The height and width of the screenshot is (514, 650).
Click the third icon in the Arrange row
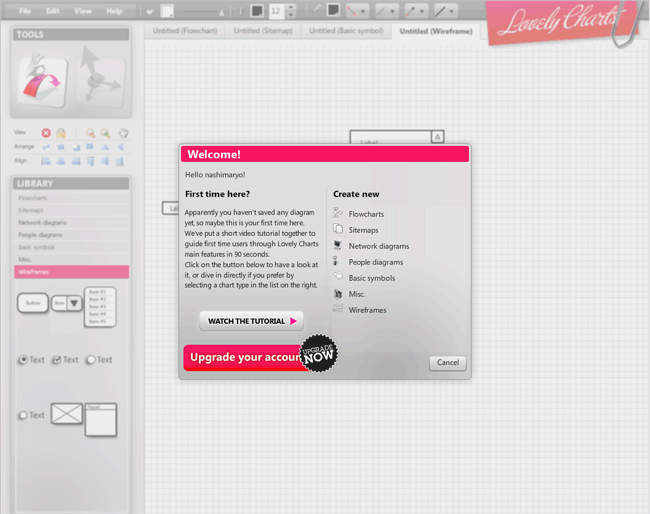click(x=76, y=147)
